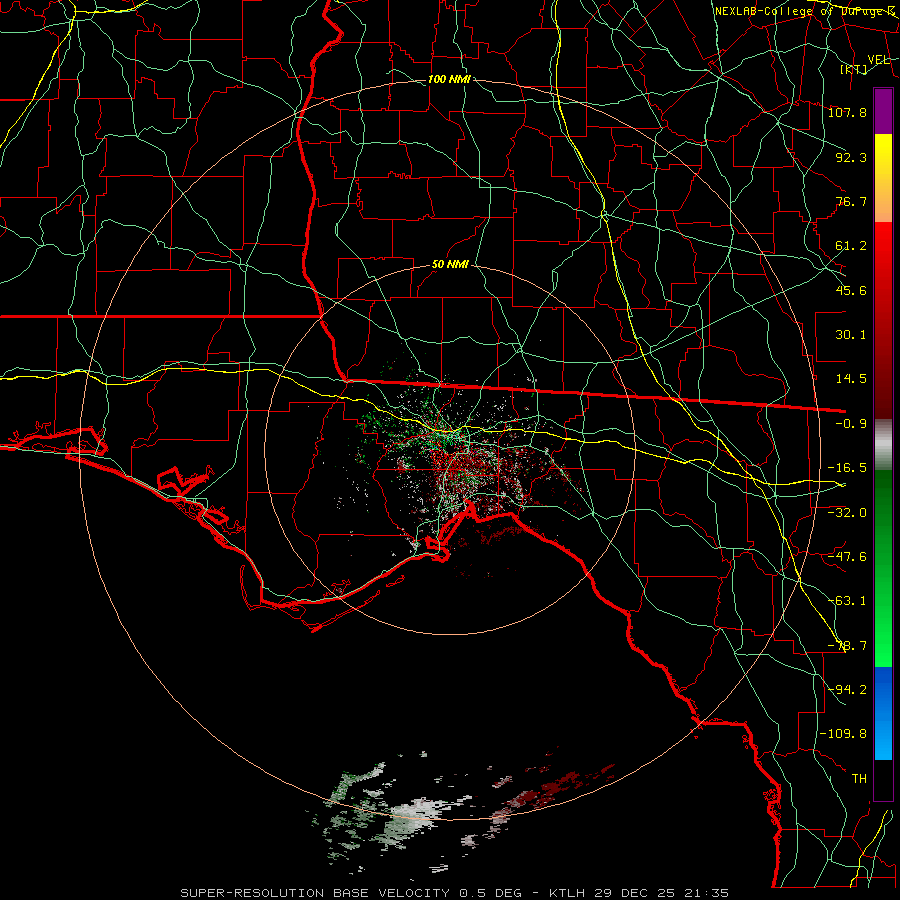The width and height of the screenshot is (900, 900).
Task: Click the bright green segment of the color bar
Action: (883, 568)
